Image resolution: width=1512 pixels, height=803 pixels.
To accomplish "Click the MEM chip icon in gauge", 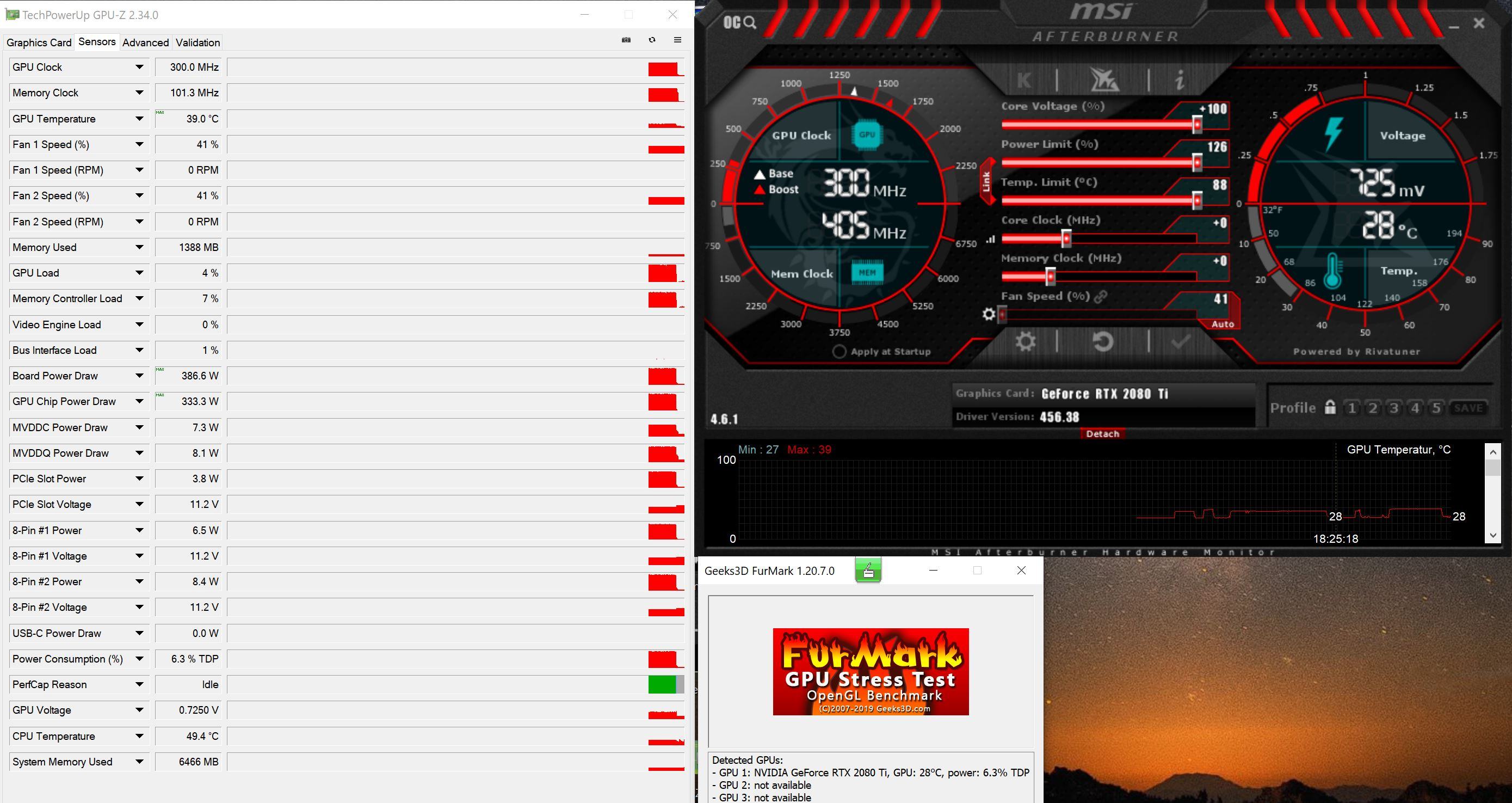I will click(x=867, y=273).
